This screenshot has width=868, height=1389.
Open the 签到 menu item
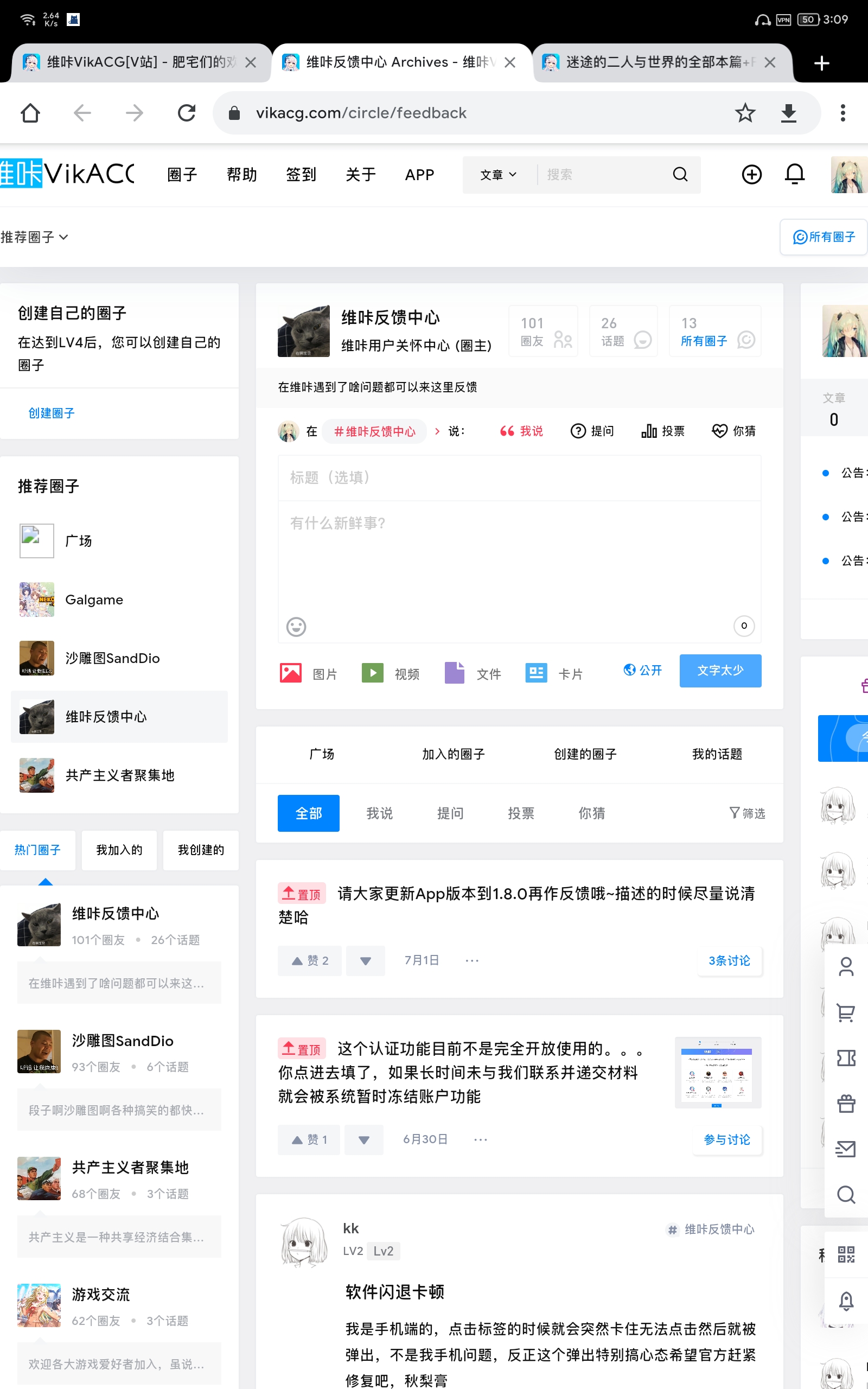click(301, 175)
